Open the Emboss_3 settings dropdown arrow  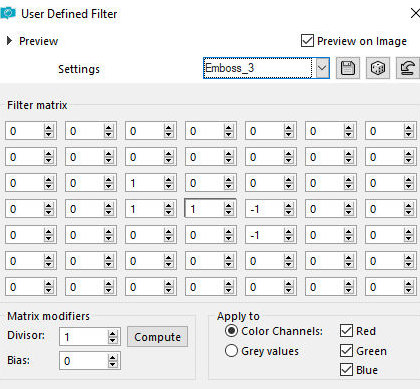pos(322,68)
